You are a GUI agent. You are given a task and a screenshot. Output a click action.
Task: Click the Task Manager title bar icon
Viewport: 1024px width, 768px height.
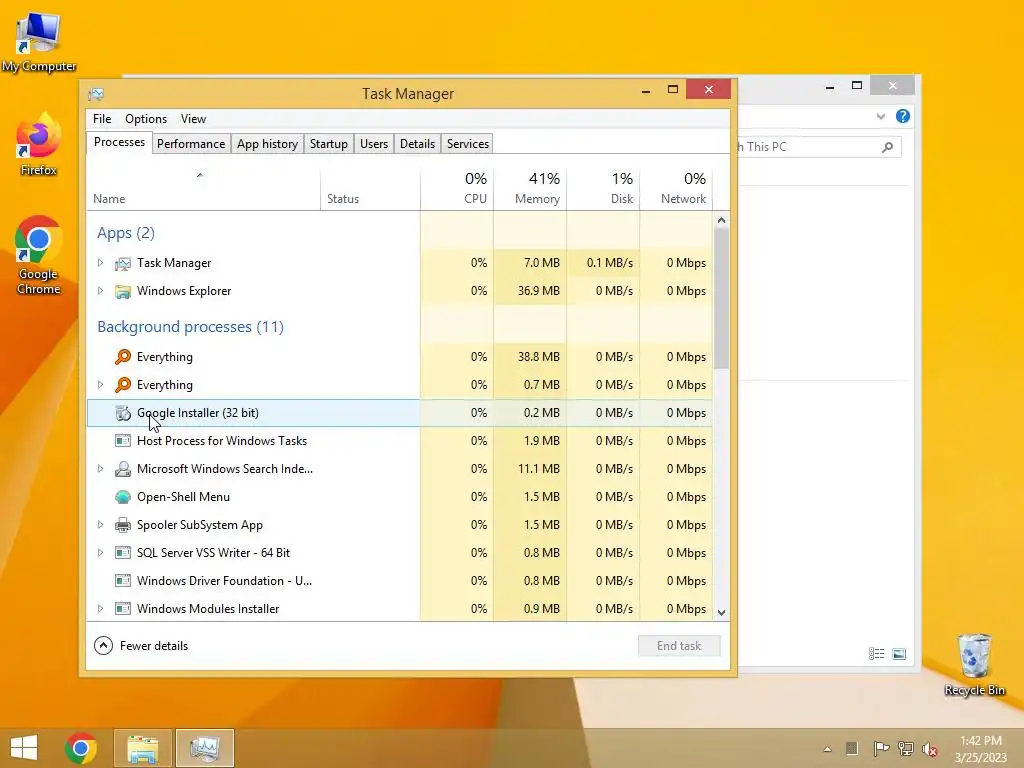point(96,94)
